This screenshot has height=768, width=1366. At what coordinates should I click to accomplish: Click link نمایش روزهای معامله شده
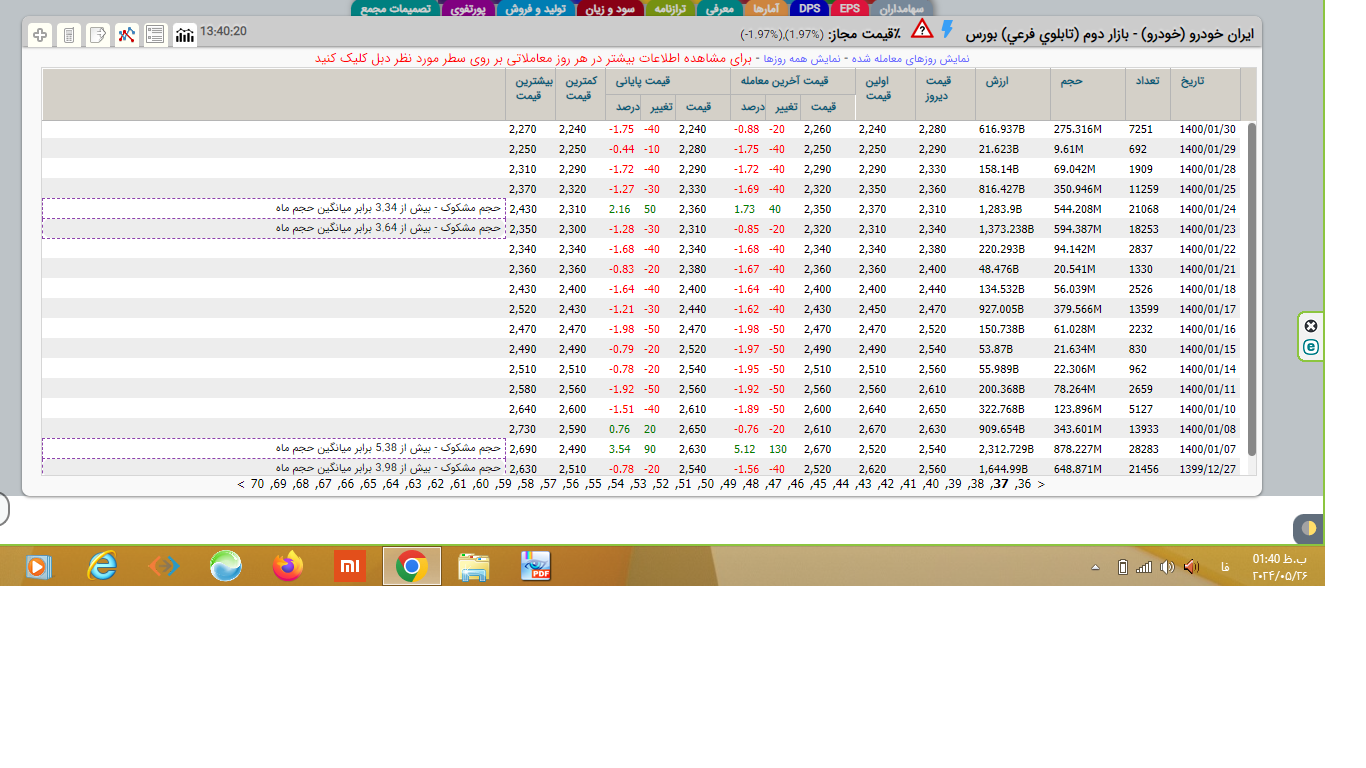point(911,58)
